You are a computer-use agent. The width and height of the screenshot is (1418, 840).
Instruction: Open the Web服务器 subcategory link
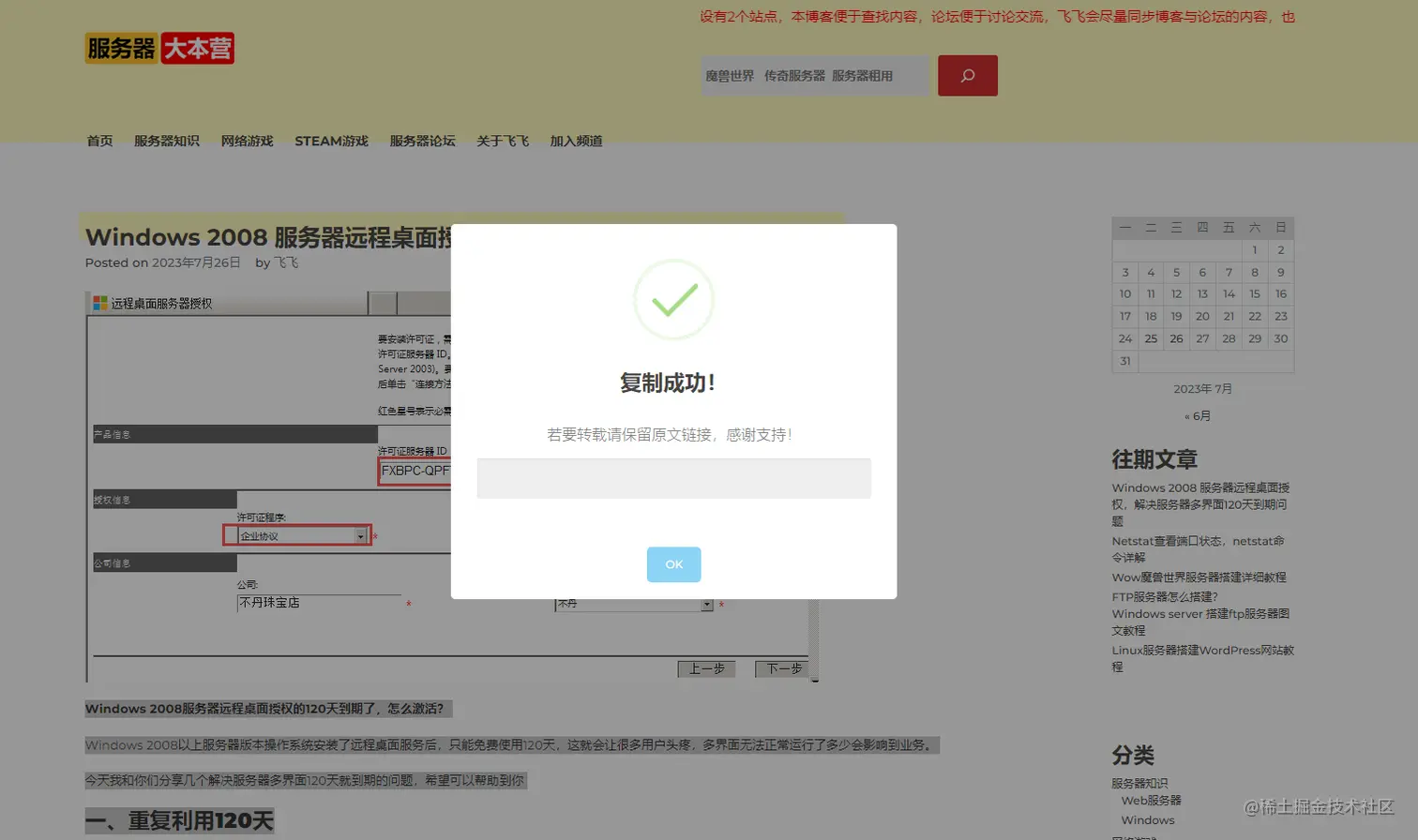1152,801
